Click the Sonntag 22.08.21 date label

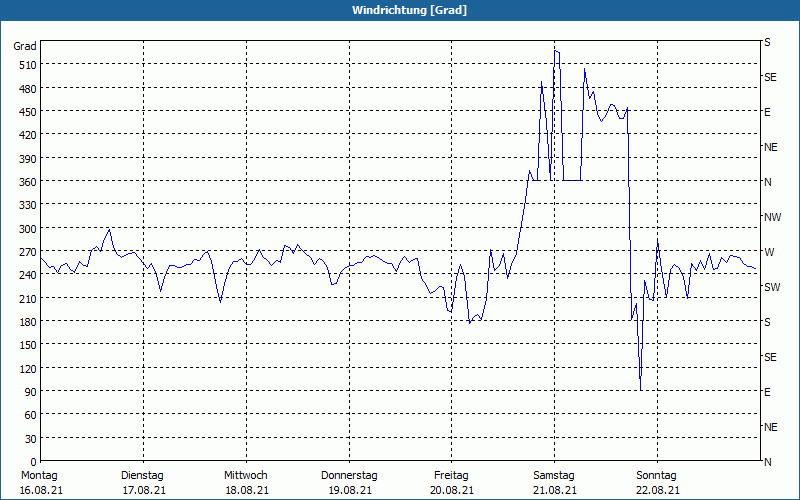(657, 482)
